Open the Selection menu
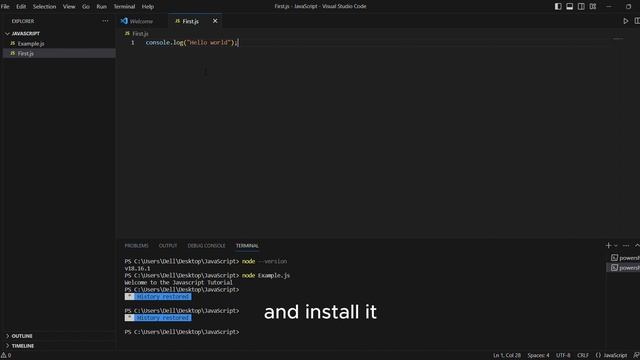This screenshot has width=640, height=360. (x=44, y=7)
